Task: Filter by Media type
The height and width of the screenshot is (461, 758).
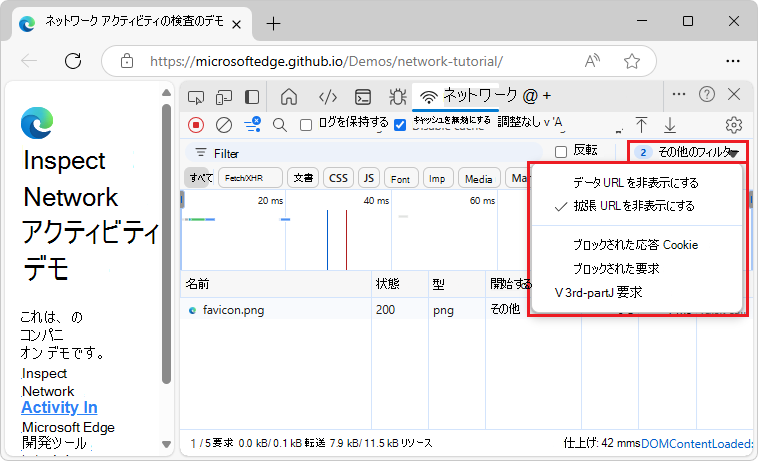Action: tap(479, 178)
